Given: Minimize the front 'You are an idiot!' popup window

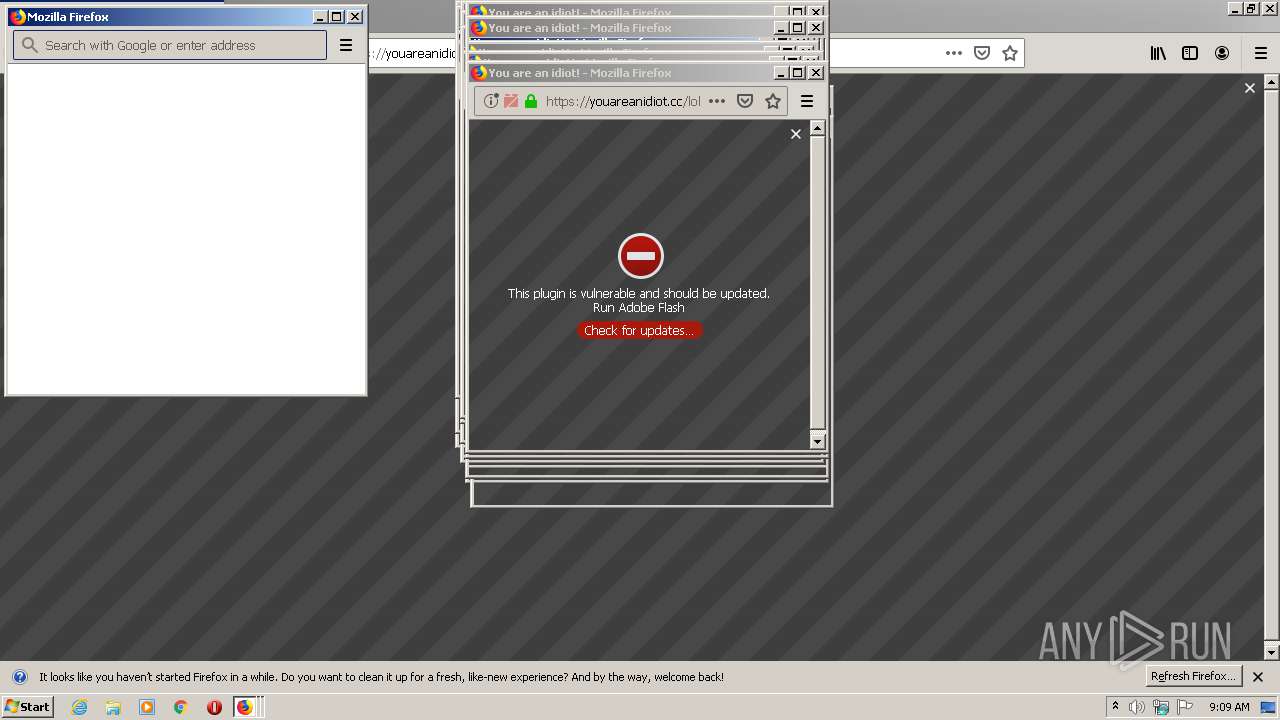Looking at the screenshot, I should [x=781, y=72].
